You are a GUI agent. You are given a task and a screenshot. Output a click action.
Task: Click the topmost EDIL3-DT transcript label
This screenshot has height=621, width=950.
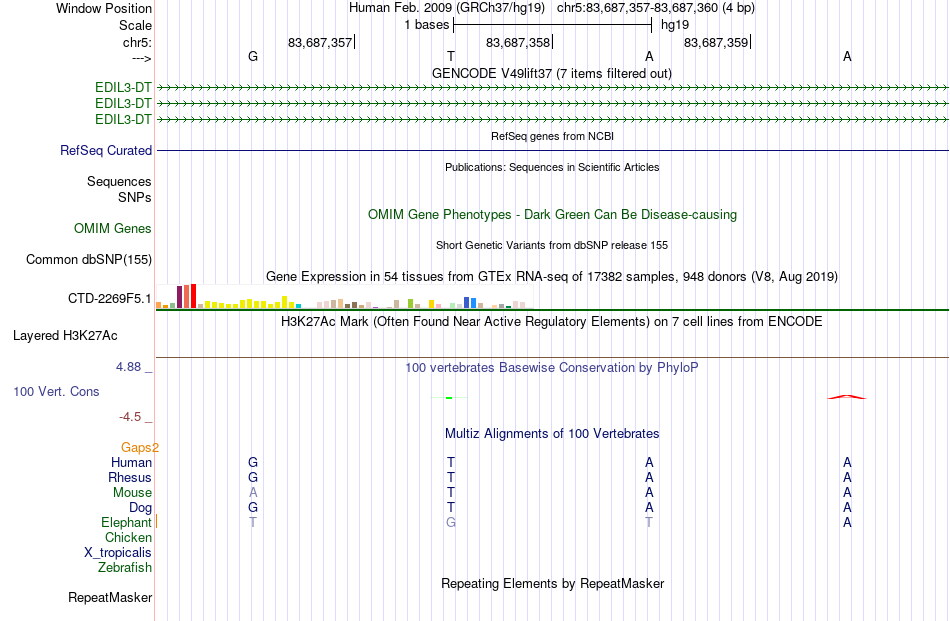coord(123,88)
